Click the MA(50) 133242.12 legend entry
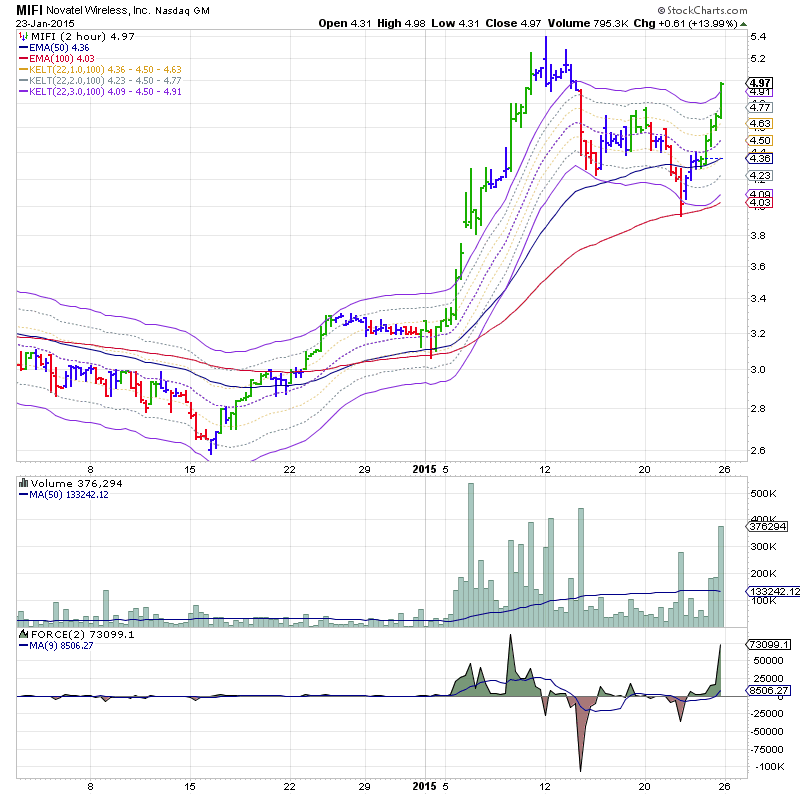Image resolution: width=800 pixels, height=795 pixels. [x=69, y=494]
